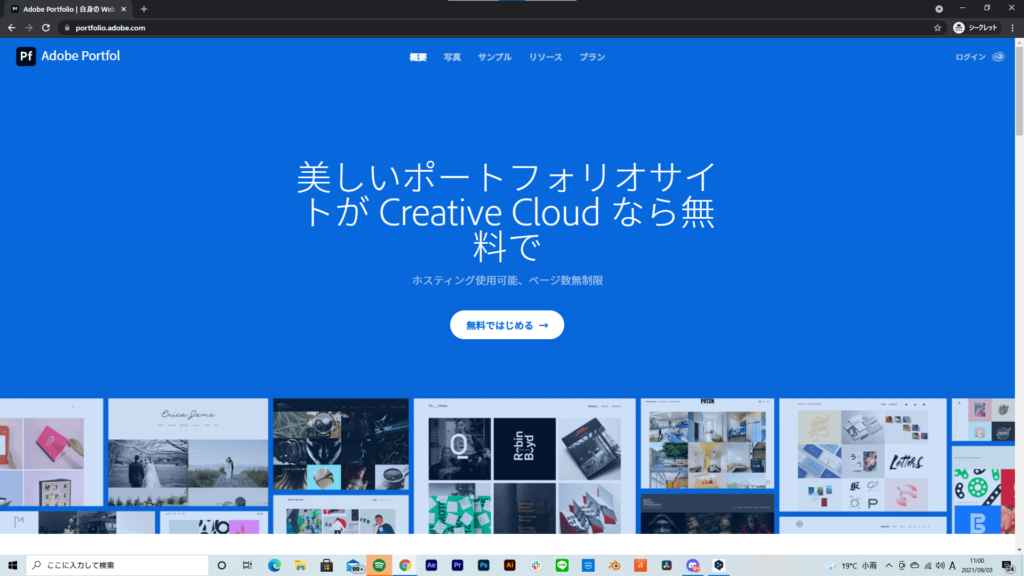The width and height of the screenshot is (1024, 576).
Task: Click the ここに入力して検索 taskbar search box
Action: [x=118, y=566]
